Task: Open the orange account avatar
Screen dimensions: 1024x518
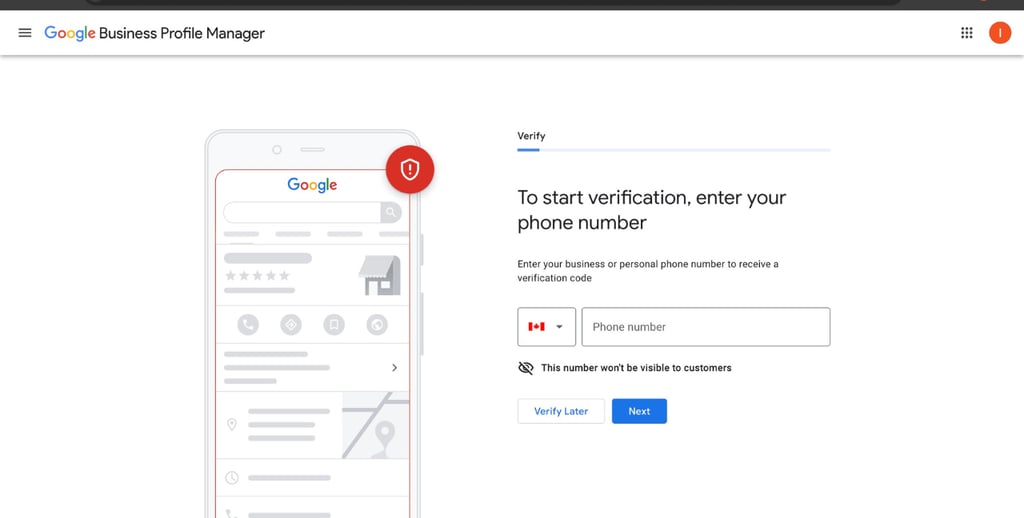Action: (999, 33)
